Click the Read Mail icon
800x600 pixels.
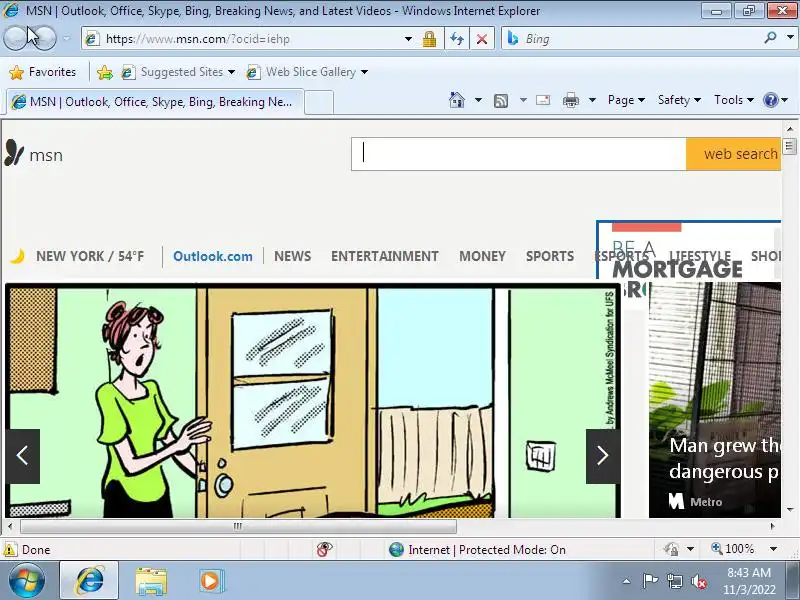click(x=543, y=100)
